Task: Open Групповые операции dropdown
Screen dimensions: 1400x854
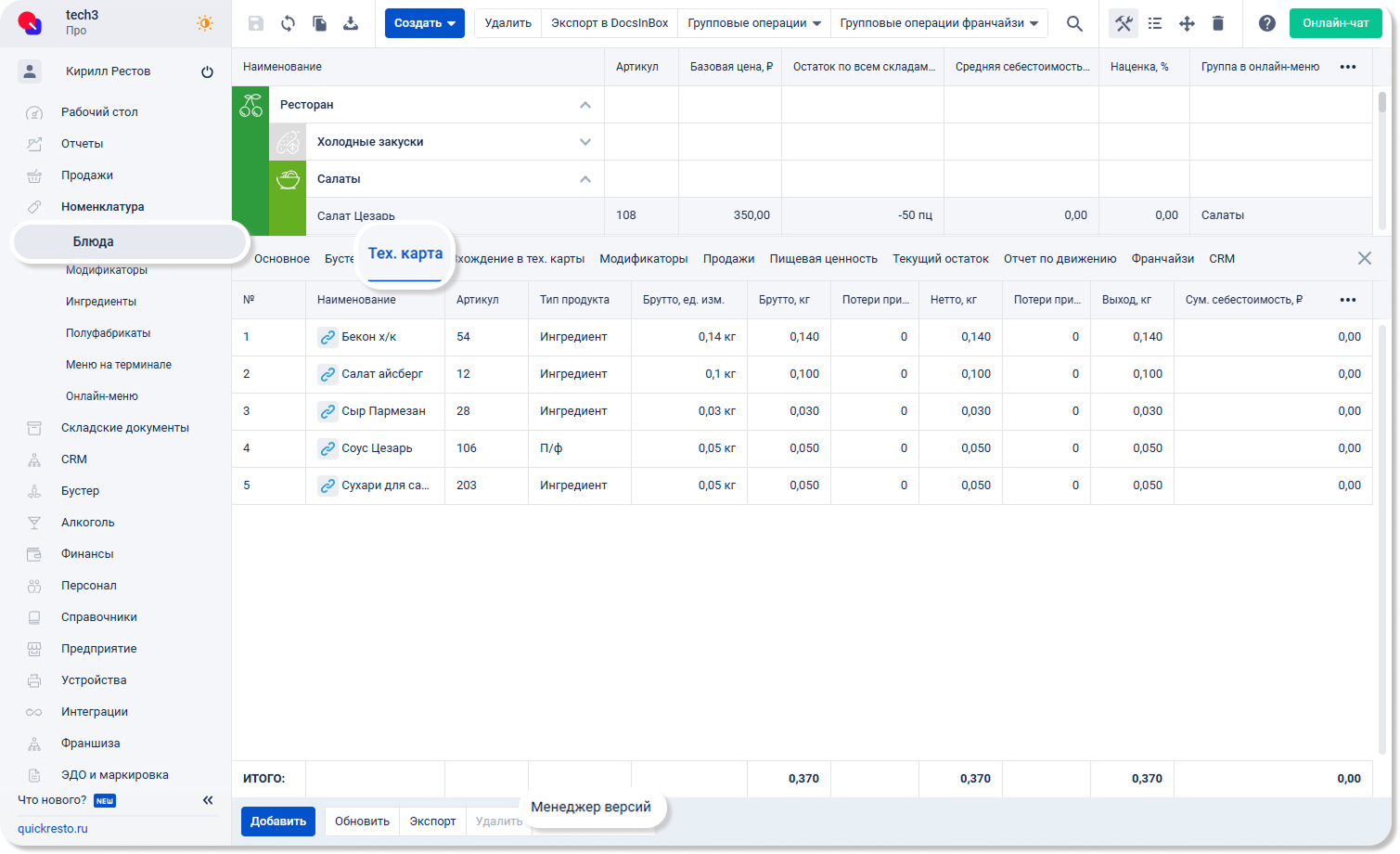Action: [x=753, y=23]
